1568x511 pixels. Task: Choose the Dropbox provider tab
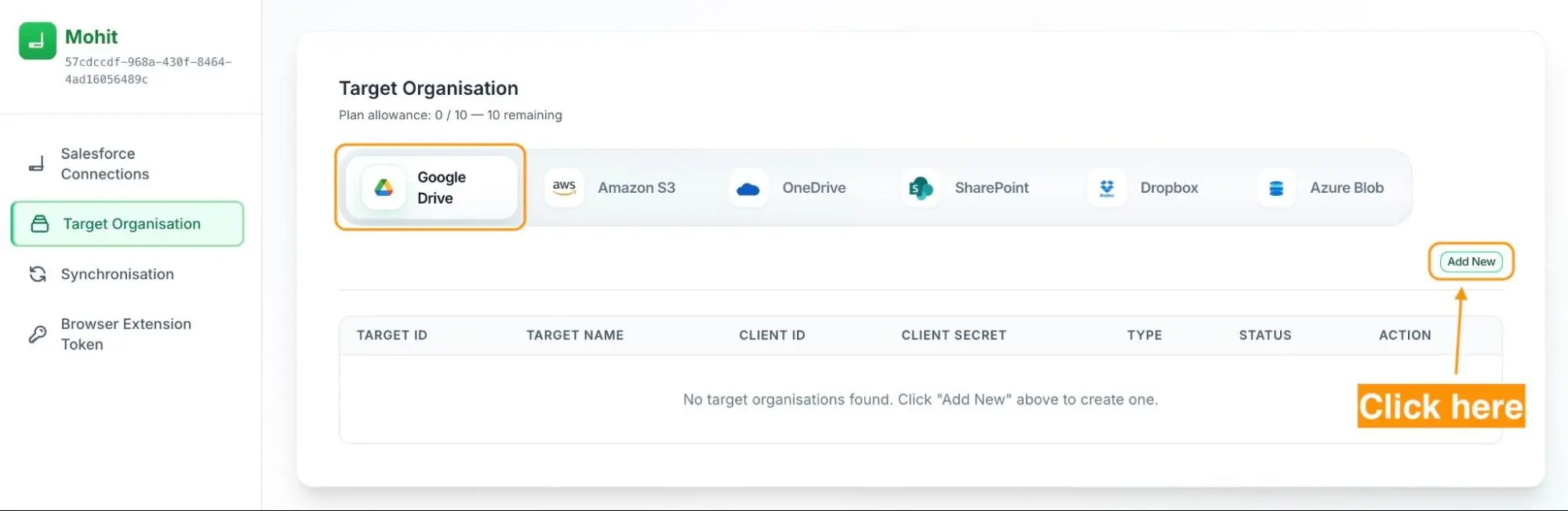pos(1144,188)
